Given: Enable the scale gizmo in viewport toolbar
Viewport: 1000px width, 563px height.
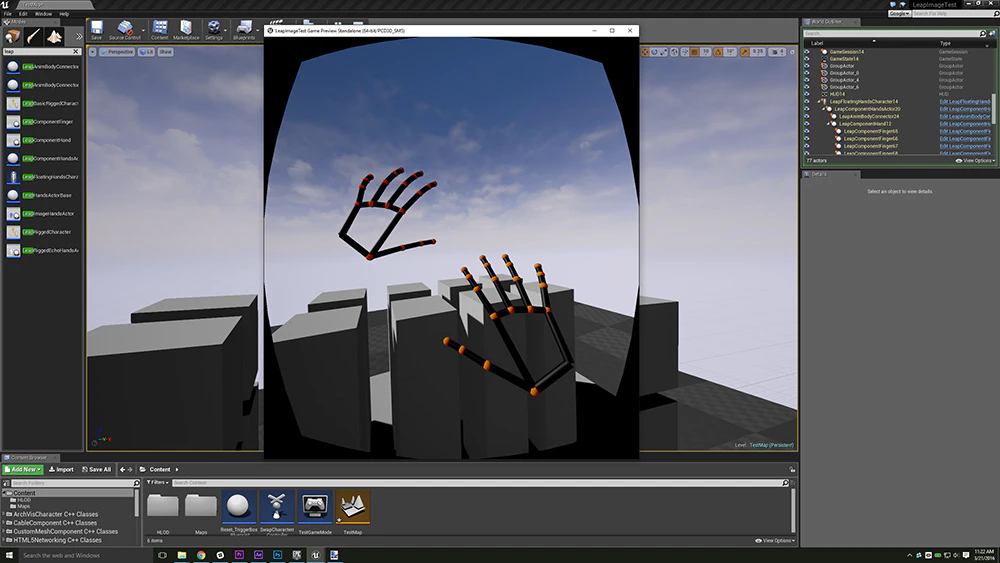Looking at the screenshot, I should pos(664,52).
